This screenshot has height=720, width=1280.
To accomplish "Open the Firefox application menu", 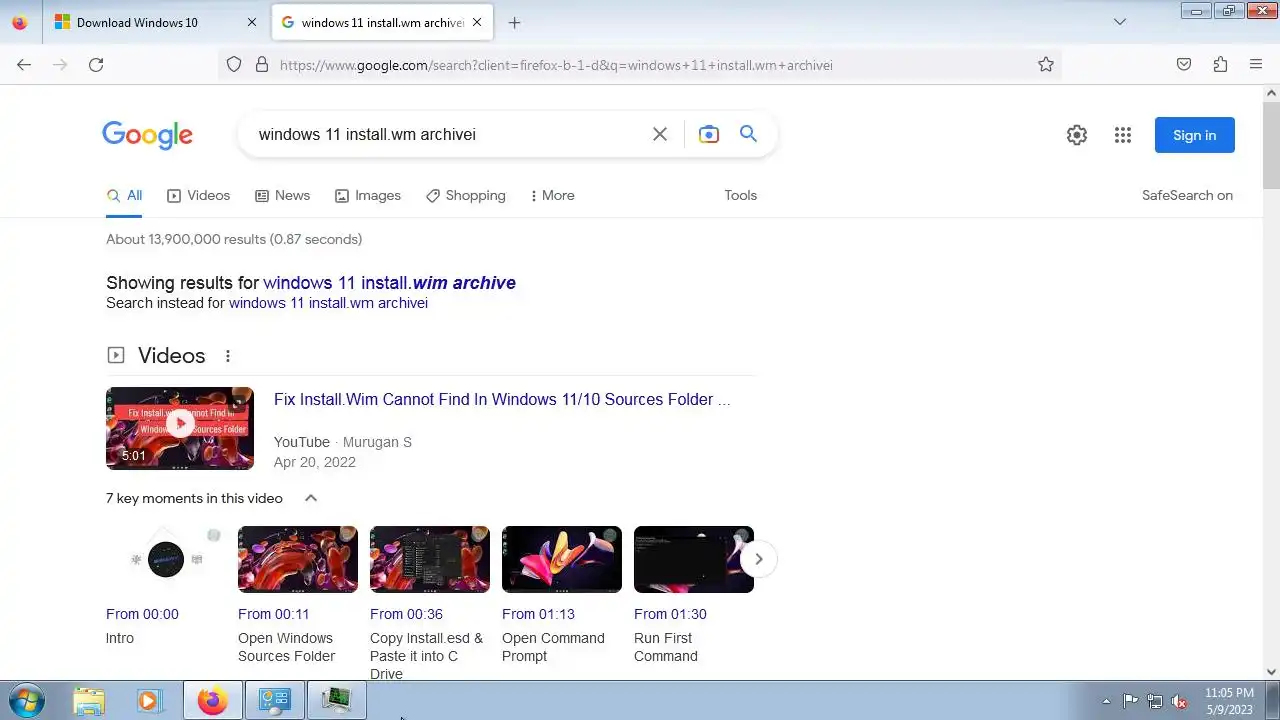I will (1256, 65).
